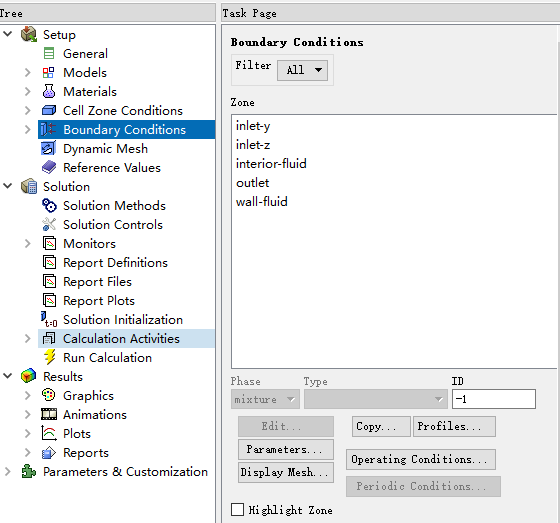The height and width of the screenshot is (523, 560).
Task: Click the Results colored cube icon
Action: point(29,376)
